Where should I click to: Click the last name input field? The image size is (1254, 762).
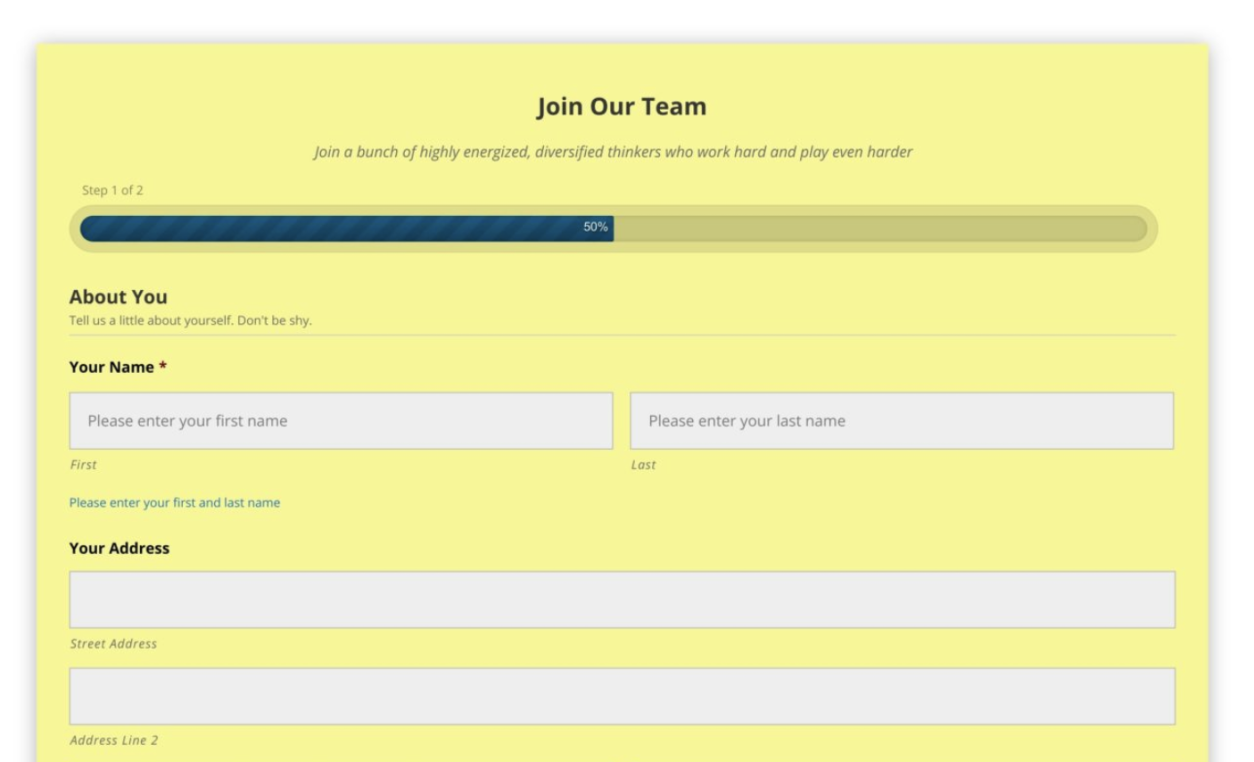(901, 421)
